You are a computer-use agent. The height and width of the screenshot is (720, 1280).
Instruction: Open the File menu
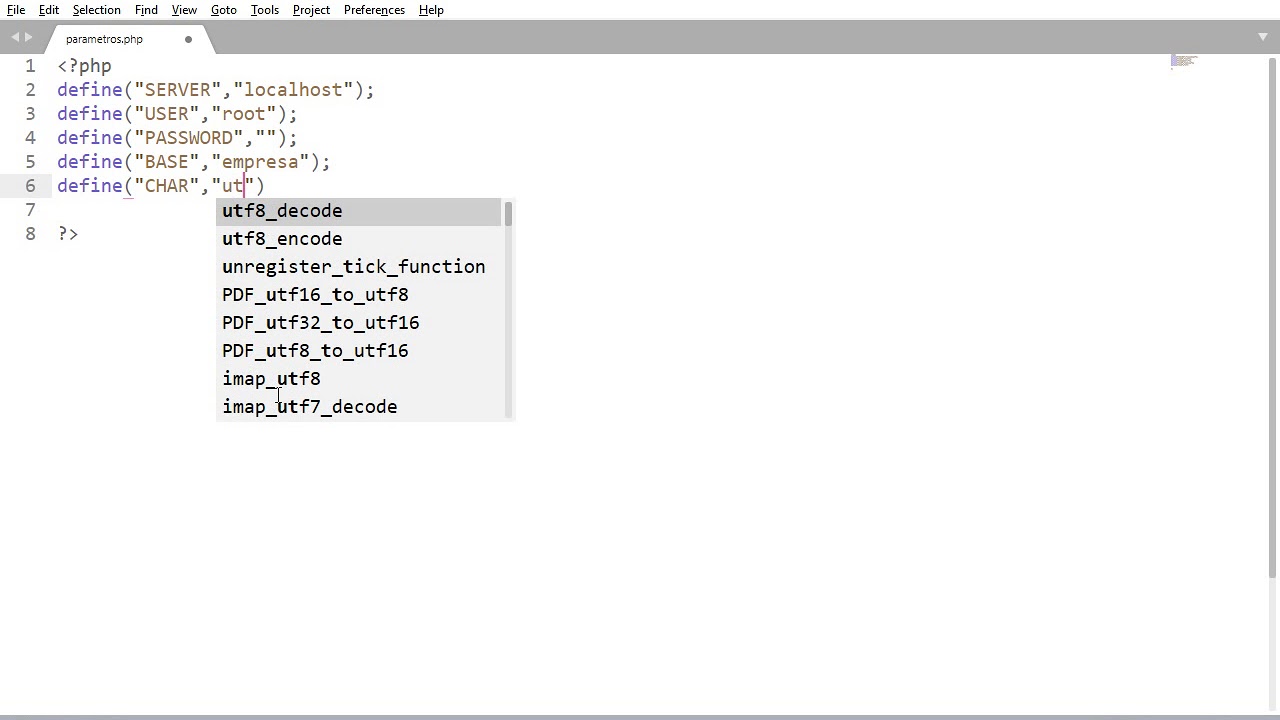tap(16, 10)
